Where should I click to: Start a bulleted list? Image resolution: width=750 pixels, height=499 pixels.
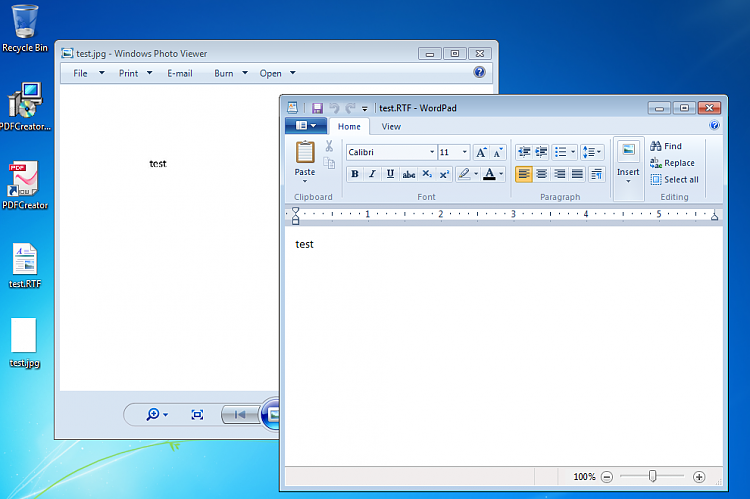pyautogui.click(x=560, y=152)
